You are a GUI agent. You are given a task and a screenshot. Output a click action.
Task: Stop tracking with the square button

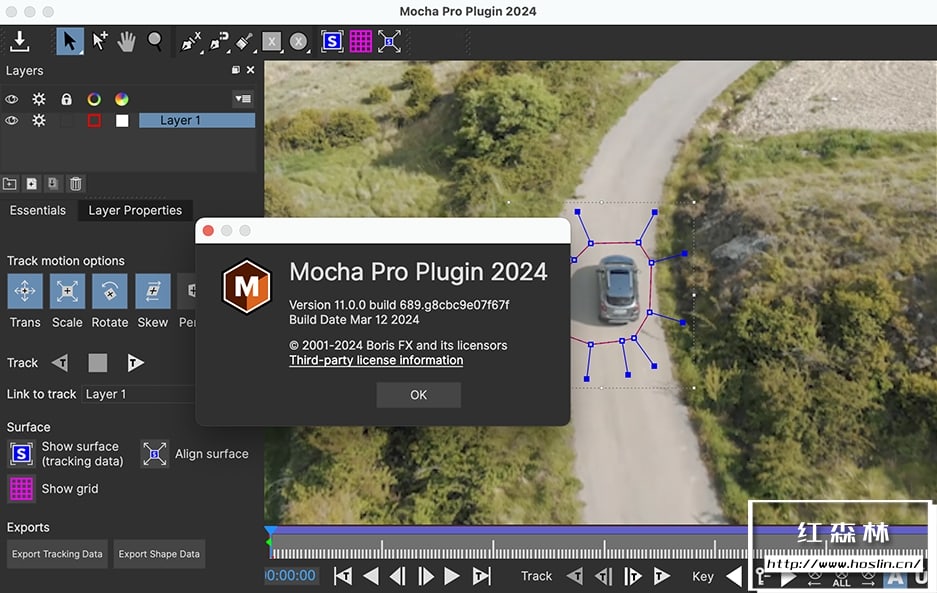(97, 363)
